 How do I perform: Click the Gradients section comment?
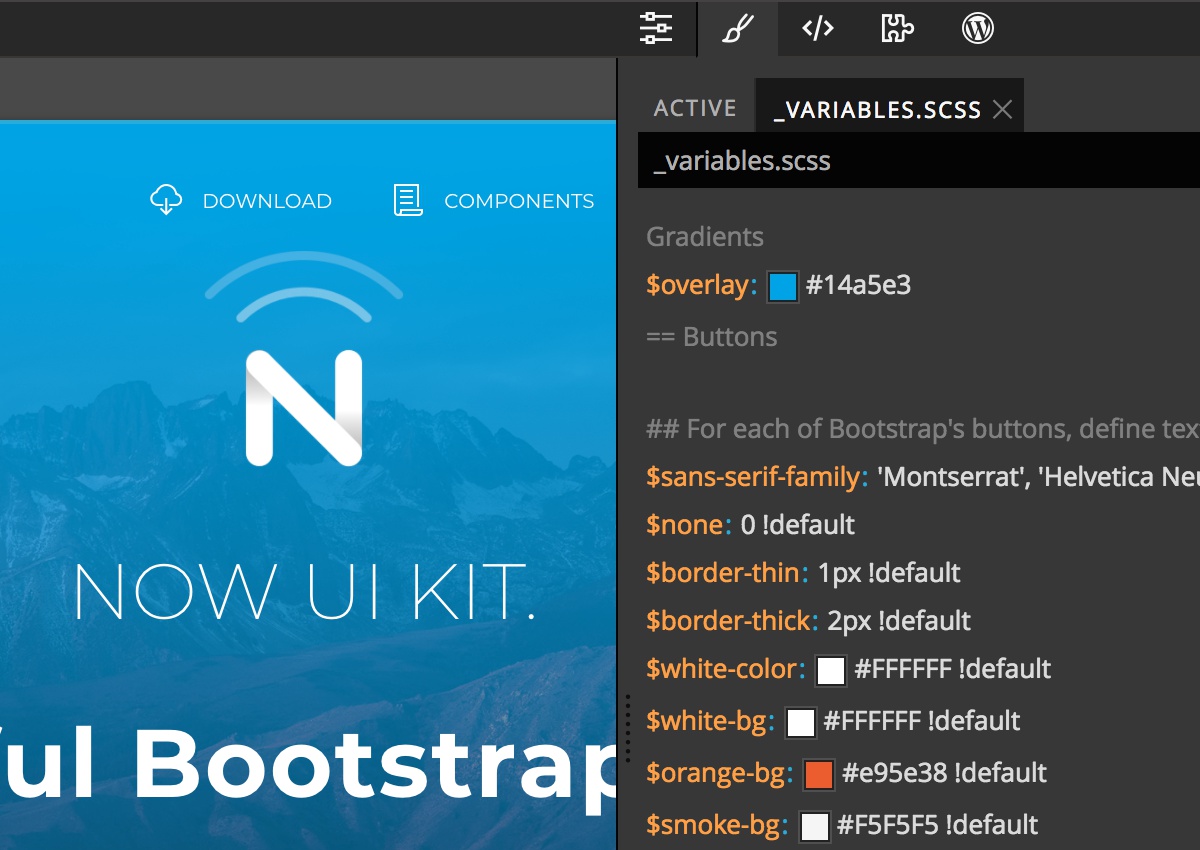click(x=705, y=237)
